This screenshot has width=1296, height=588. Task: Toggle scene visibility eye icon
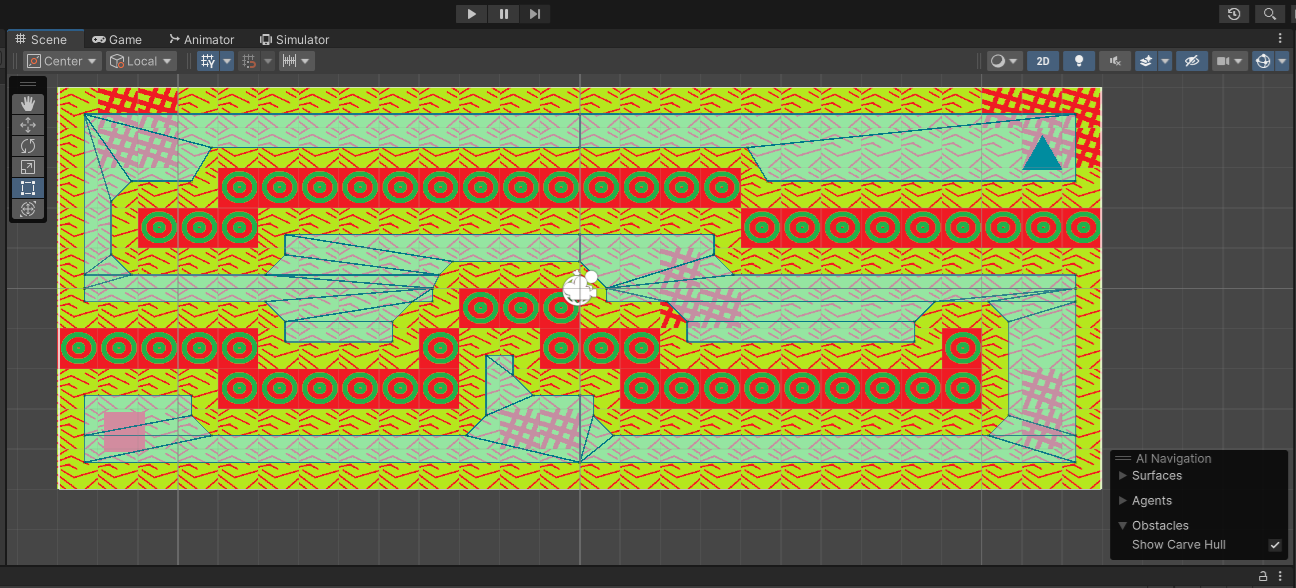(x=1191, y=61)
